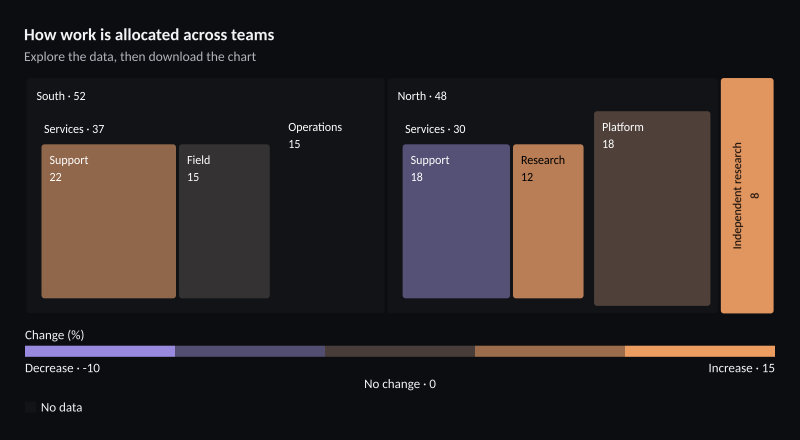The height and width of the screenshot is (440, 800).
Task: Click the Independent research tile
Action: [x=747, y=195]
